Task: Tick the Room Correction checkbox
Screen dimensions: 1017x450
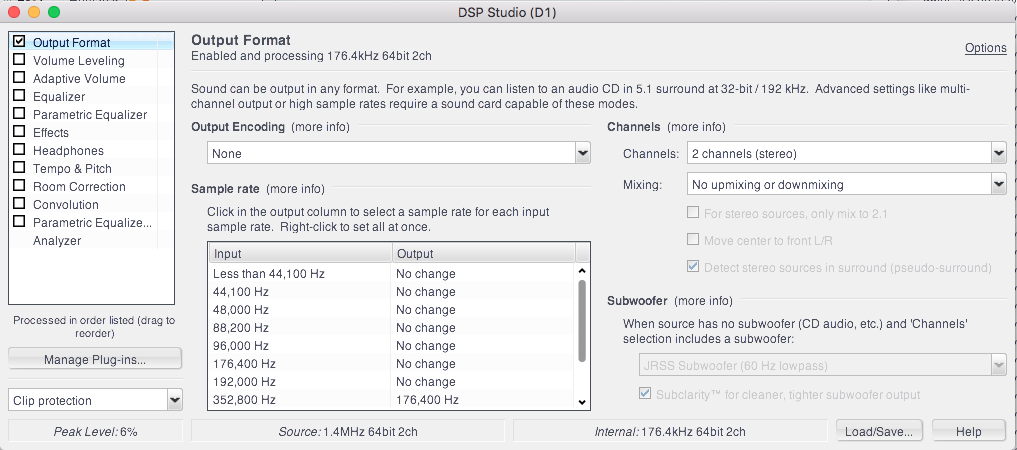Action: [19, 185]
